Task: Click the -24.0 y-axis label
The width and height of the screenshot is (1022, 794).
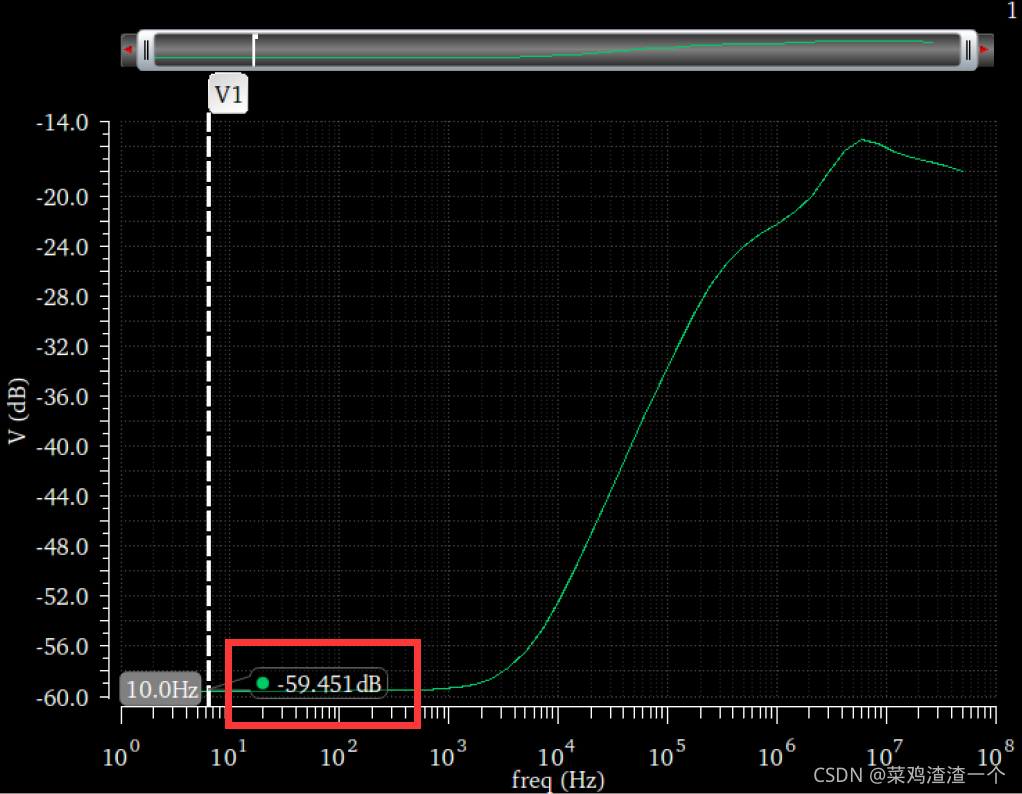Action: tap(63, 248)
